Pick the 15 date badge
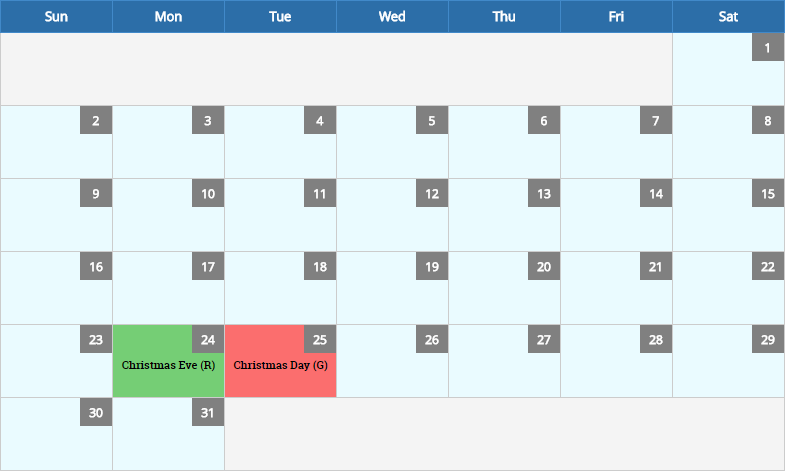Screen dimensions: 788x471 click(767, 194)
